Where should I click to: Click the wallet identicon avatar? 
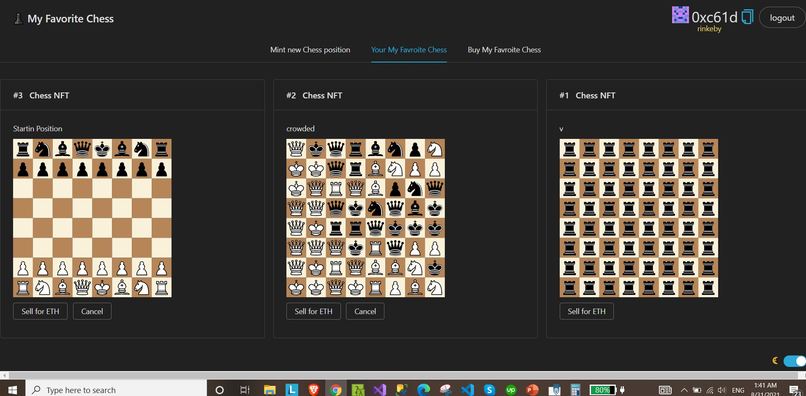coord(680,15)
